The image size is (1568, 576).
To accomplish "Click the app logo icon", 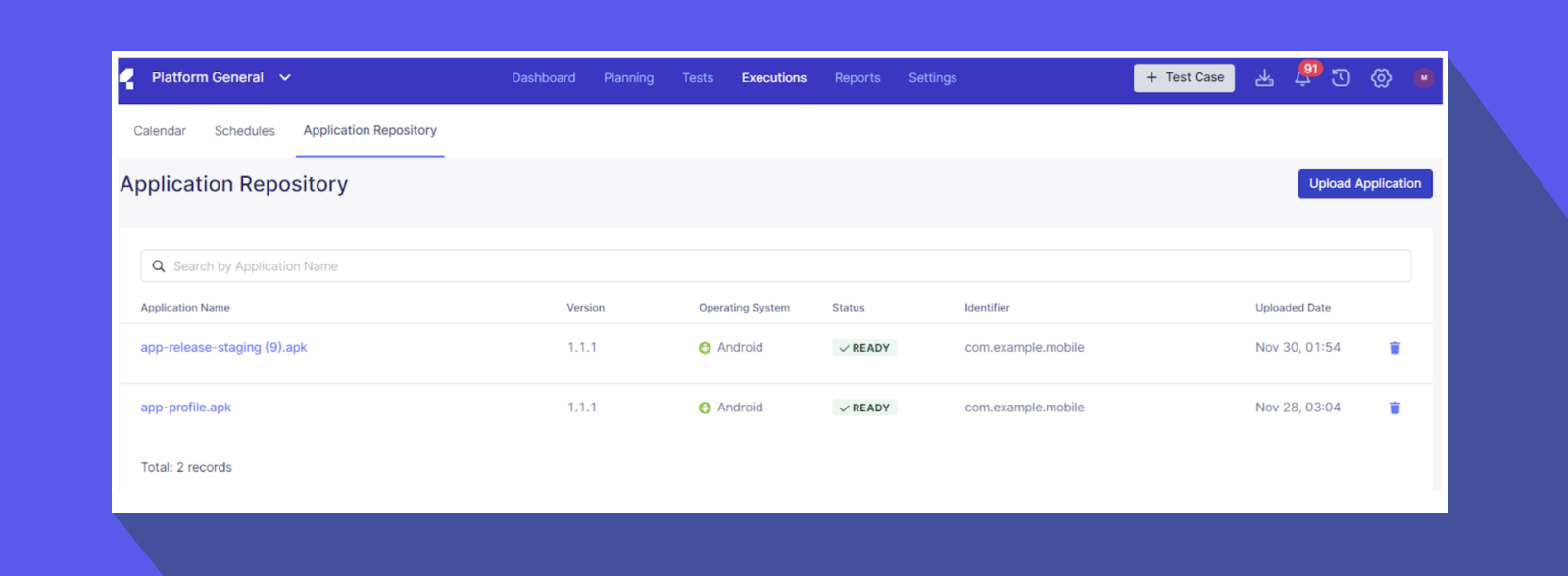I will pyautogui.click(x=126, y=78).
